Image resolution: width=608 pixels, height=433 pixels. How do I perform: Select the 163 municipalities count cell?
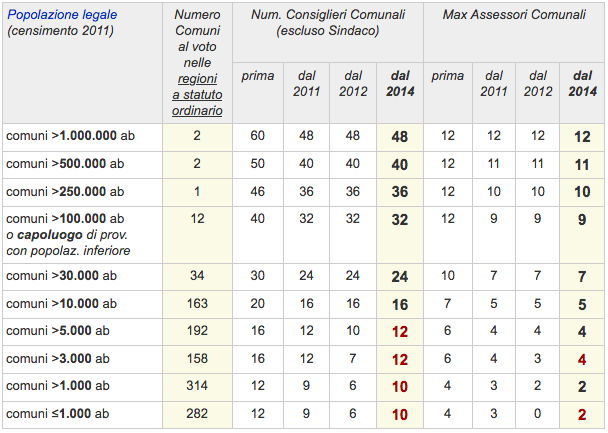point(197,304)
